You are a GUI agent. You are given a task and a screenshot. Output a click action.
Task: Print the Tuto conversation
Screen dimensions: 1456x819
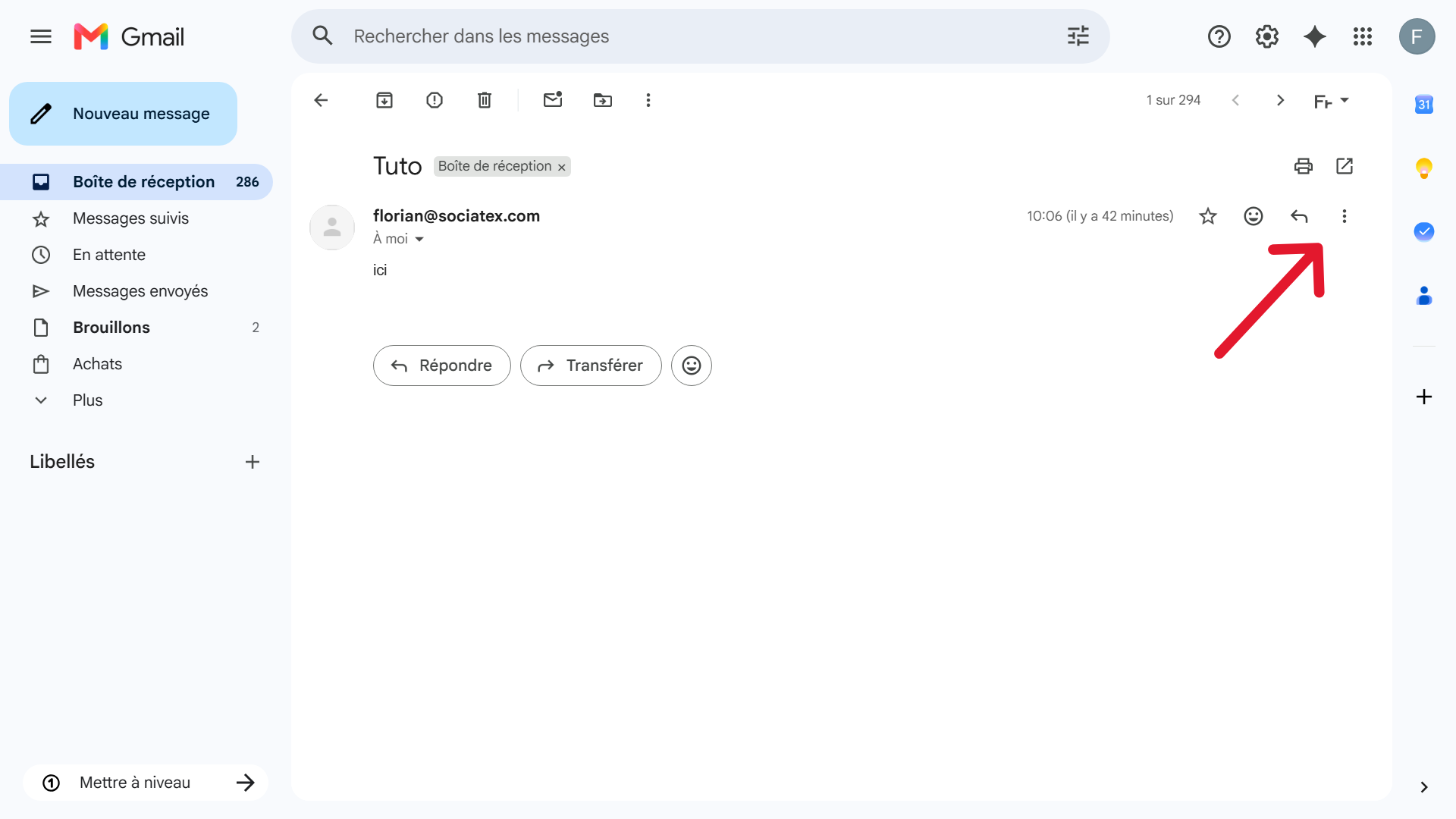1304,166
